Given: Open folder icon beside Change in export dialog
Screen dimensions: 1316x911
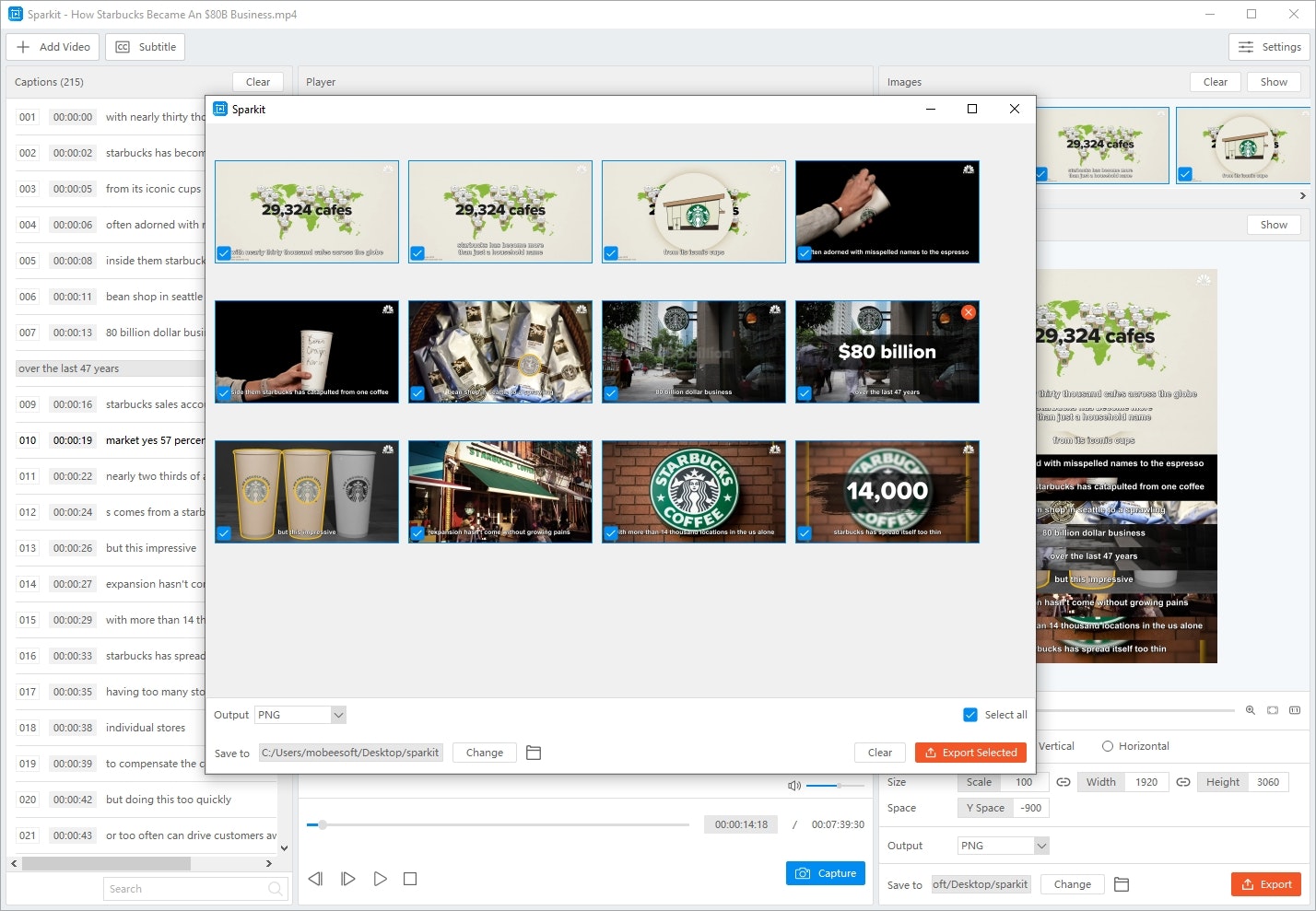Looking at the screenshot, I should 533,753.
